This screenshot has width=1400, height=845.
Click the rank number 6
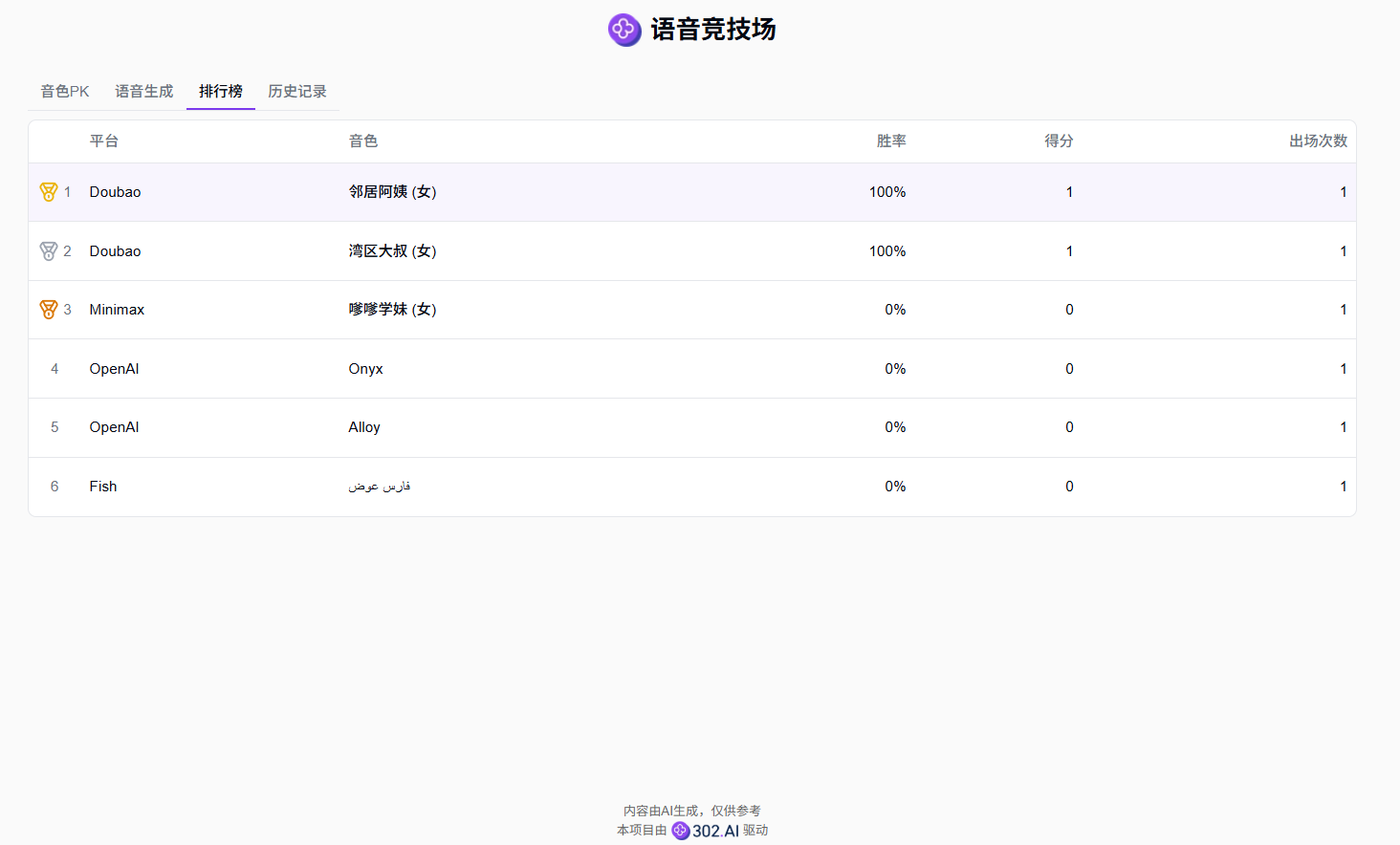[x=55, y=487]
